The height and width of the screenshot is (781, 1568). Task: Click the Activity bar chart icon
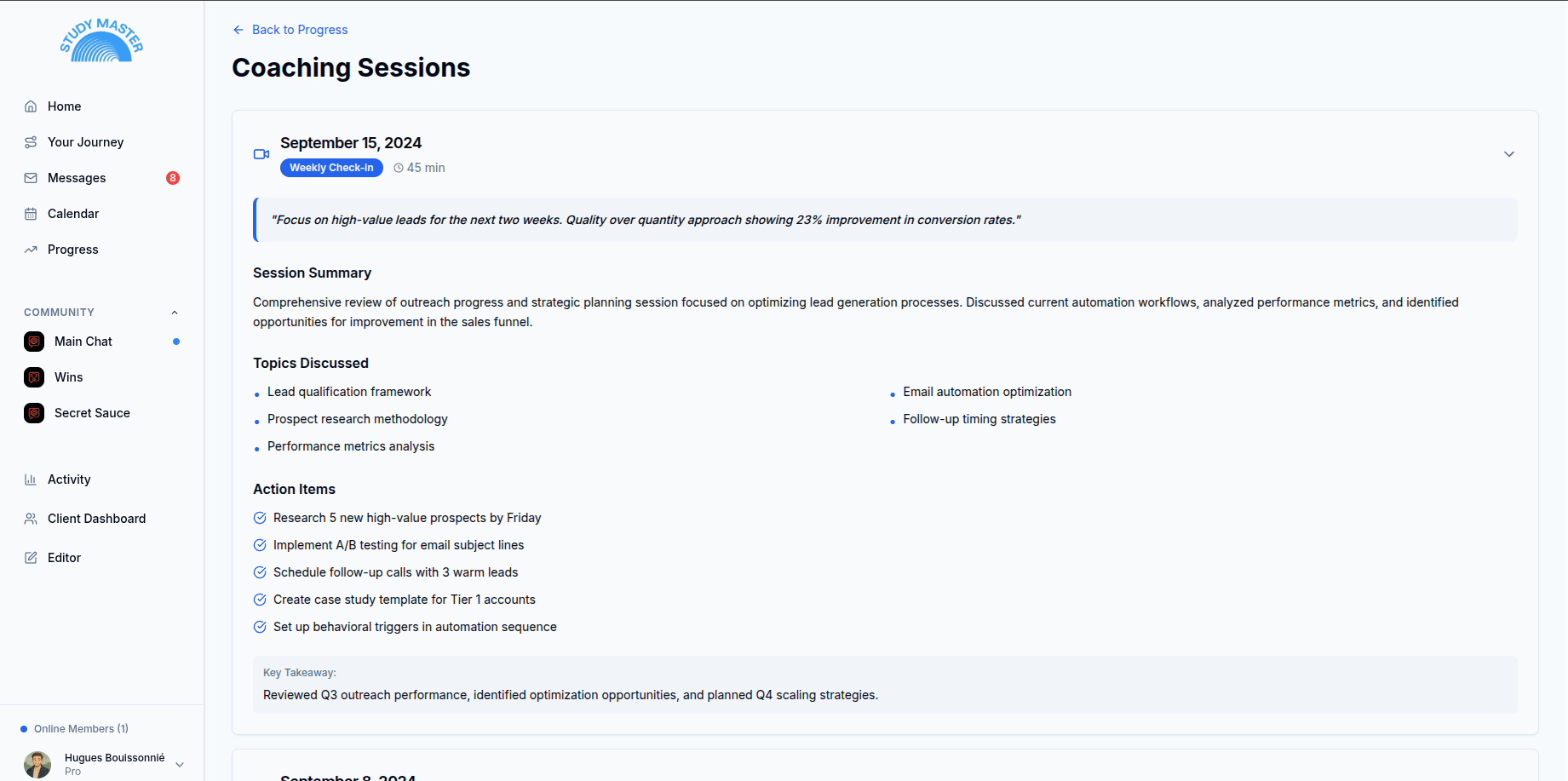(31, 480)
